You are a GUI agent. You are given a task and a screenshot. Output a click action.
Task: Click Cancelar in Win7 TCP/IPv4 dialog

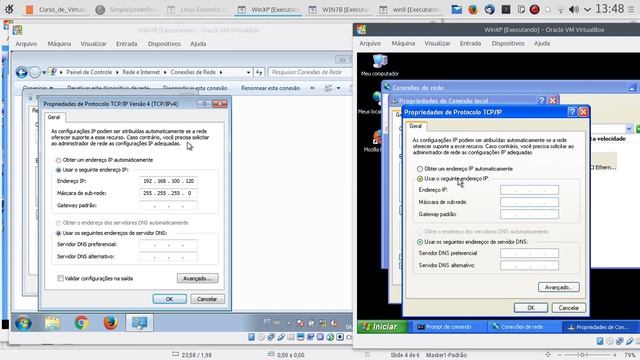tap(207, 299)
